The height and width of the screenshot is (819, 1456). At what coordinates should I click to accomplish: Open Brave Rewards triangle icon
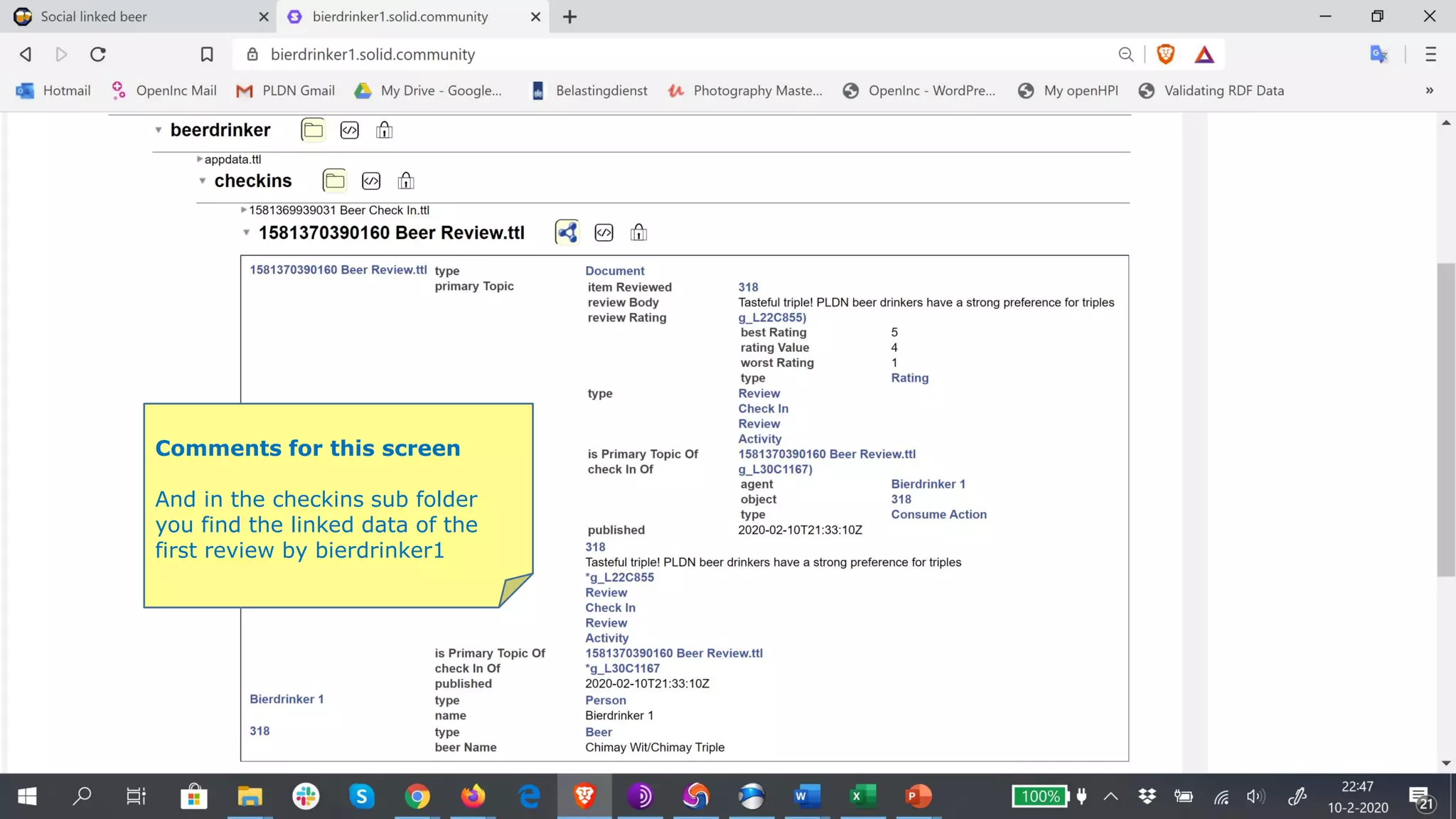(1204, 55)
